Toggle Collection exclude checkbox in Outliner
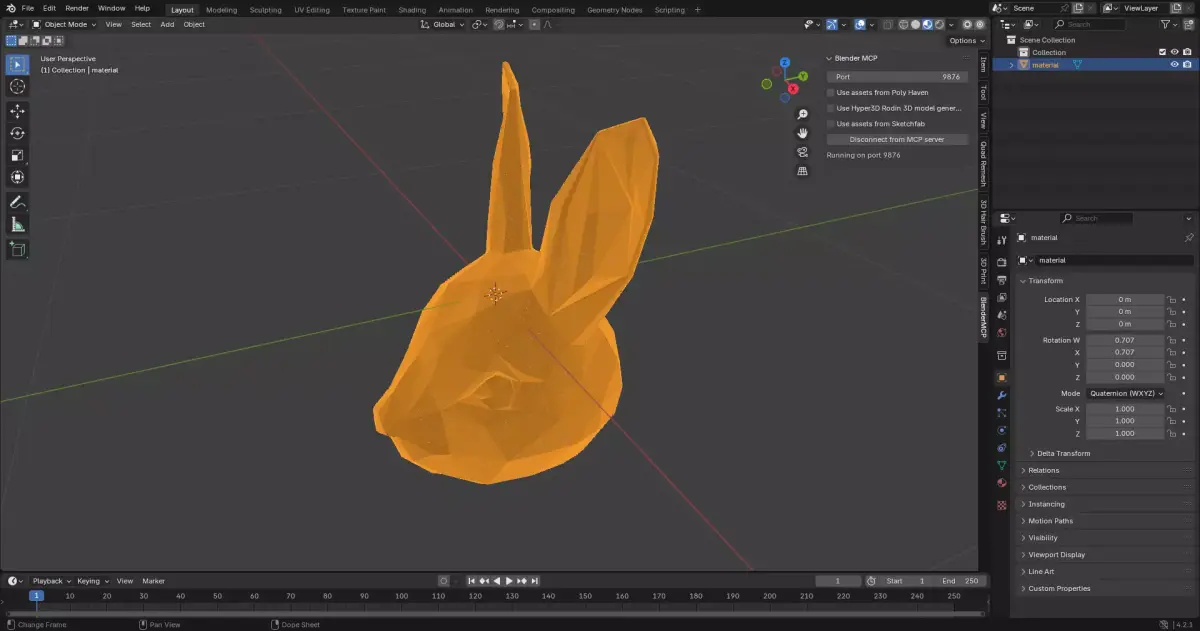The height and width of the screenshot is (631, 1200). [1162, 52]
